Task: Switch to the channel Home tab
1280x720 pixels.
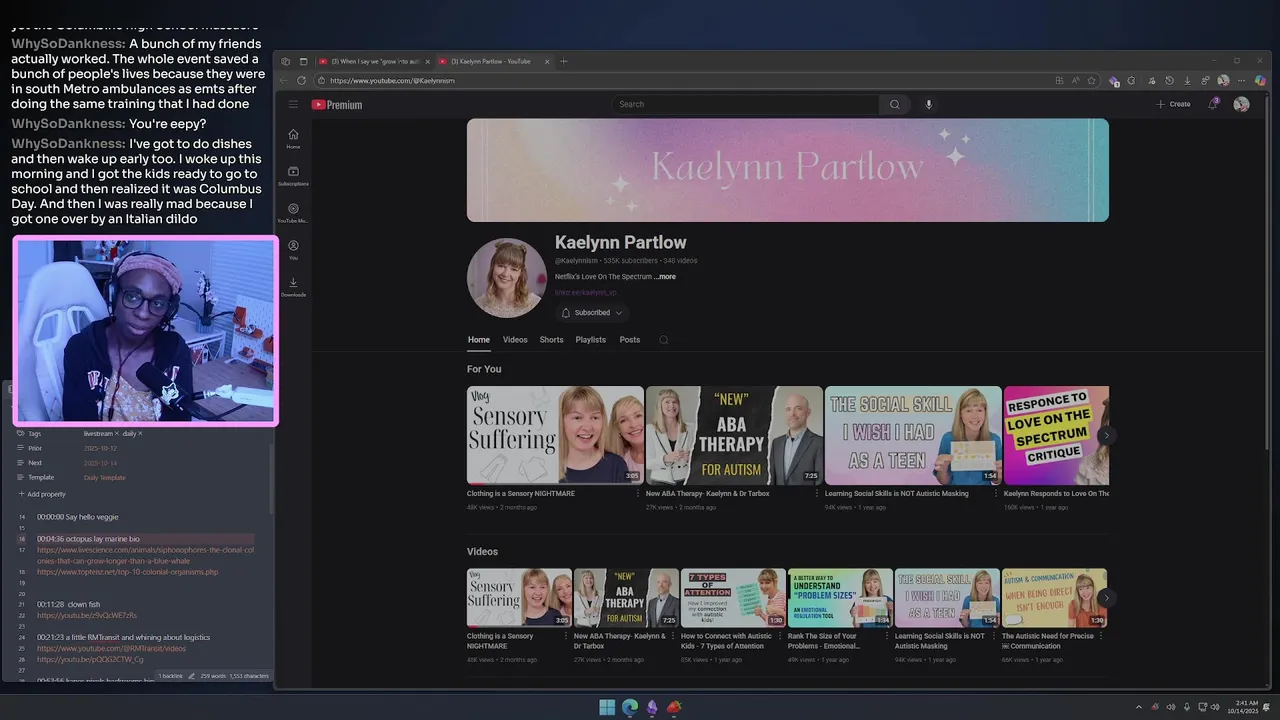Action: point(479,340)
